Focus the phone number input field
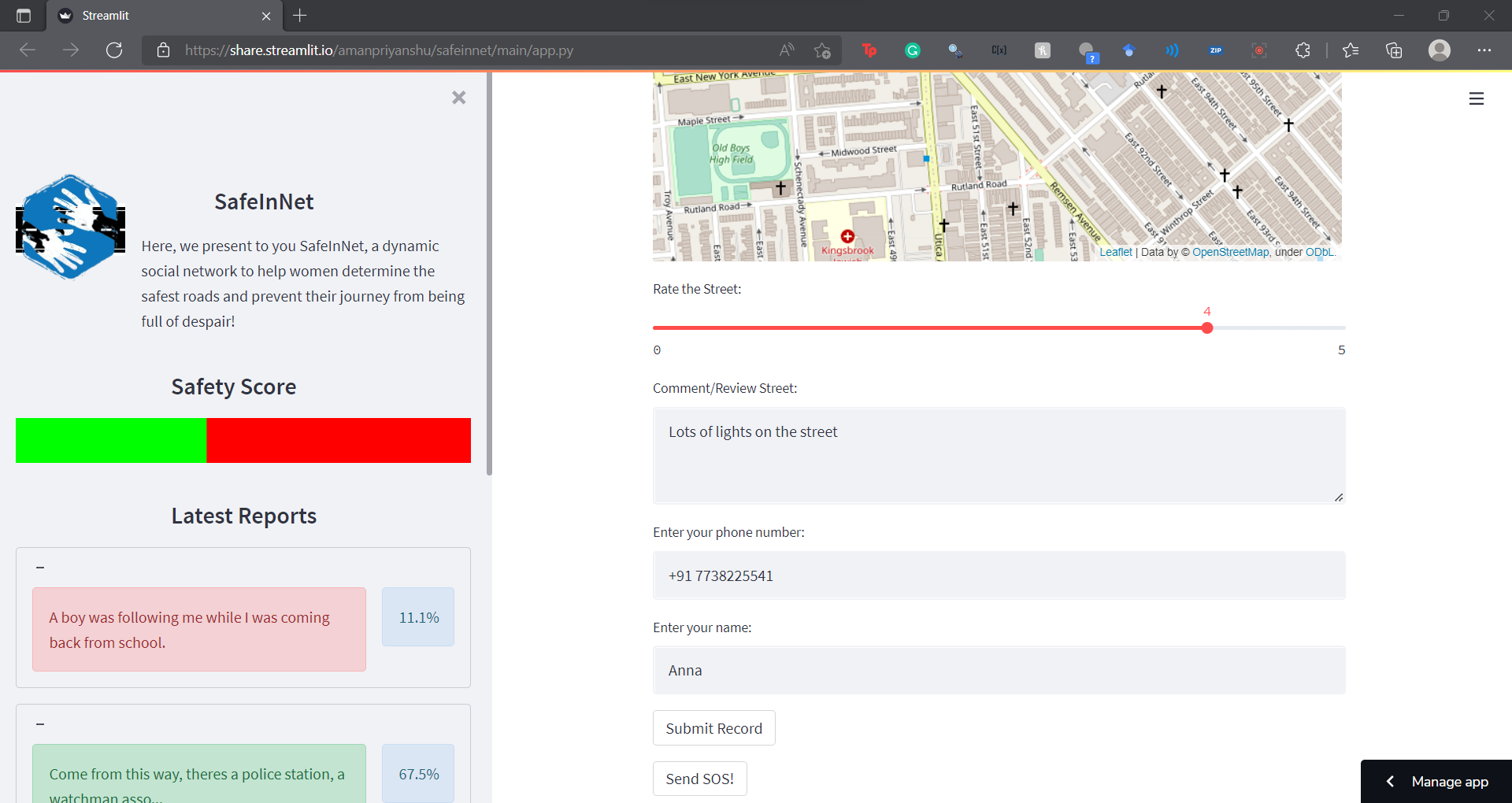The width and height of the screenshot is (1512, 803). 999,575
